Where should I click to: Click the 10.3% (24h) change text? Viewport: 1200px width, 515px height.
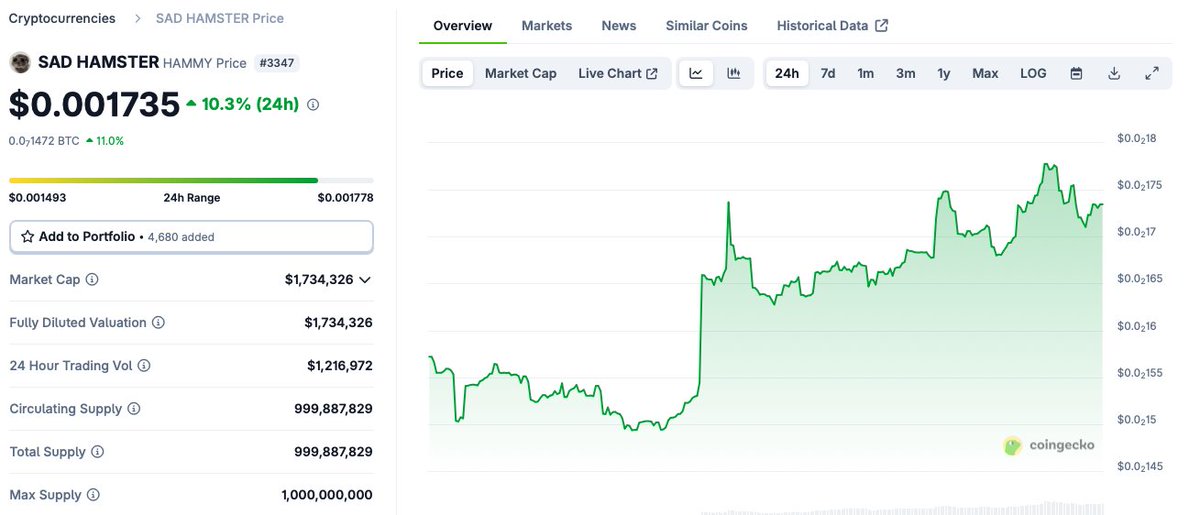pyautogui.click(x=250, y=104)
